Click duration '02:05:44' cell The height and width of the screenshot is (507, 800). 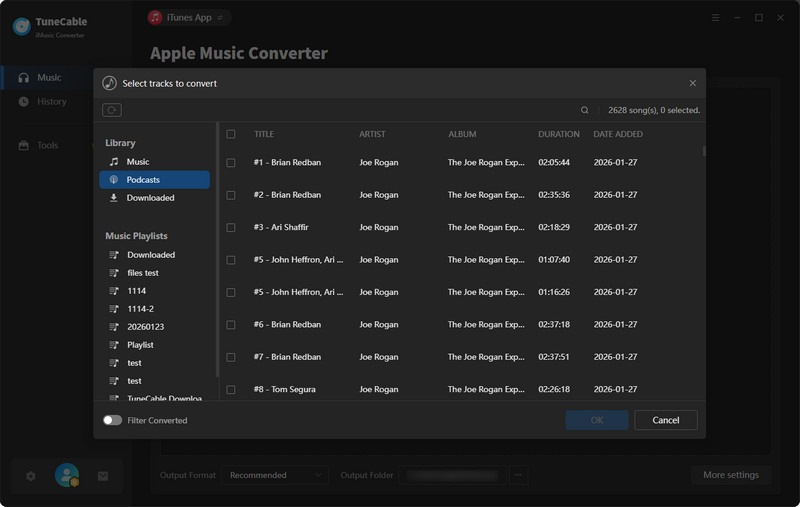click(554, 162)
